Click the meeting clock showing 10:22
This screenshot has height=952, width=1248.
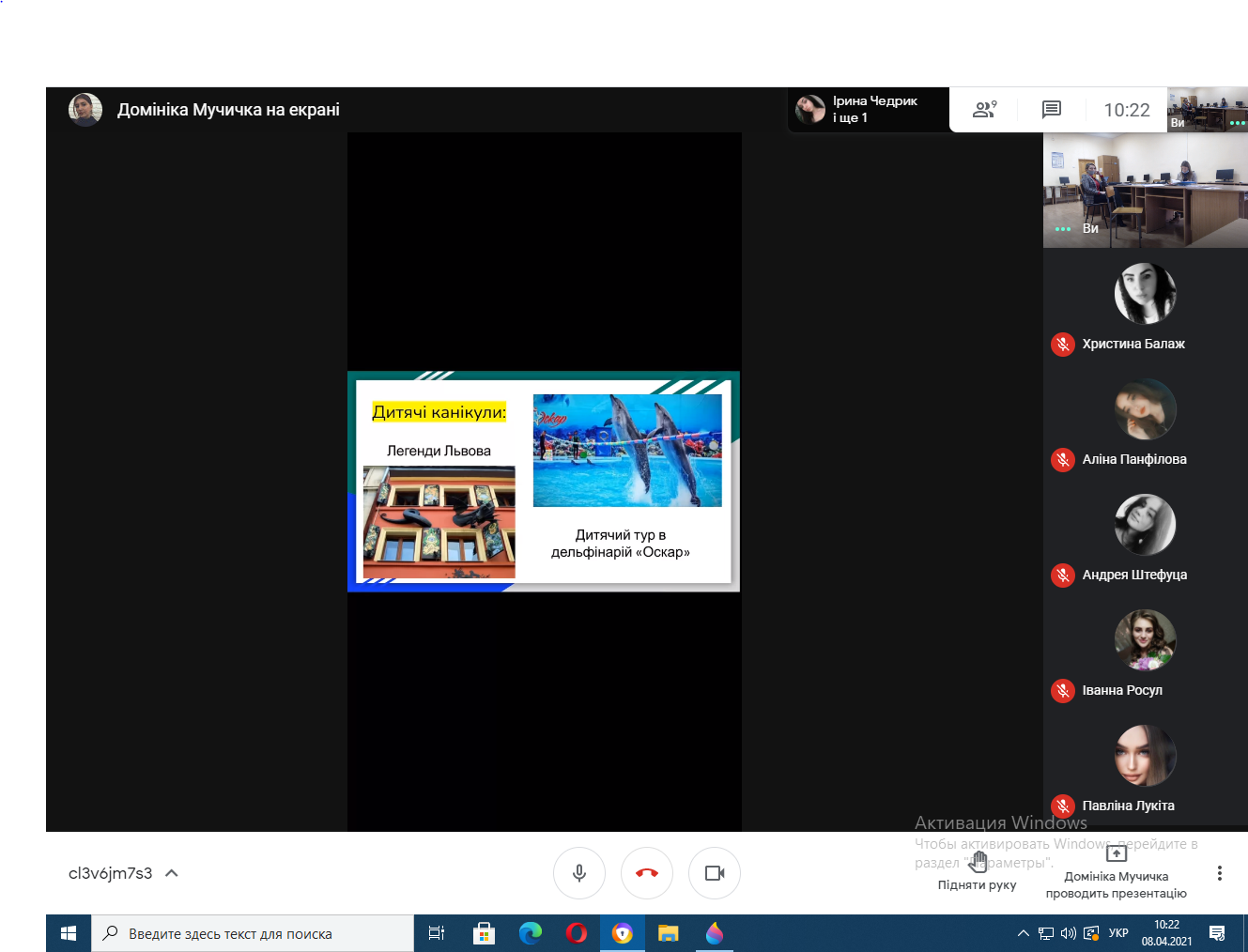coord(1127,110)
